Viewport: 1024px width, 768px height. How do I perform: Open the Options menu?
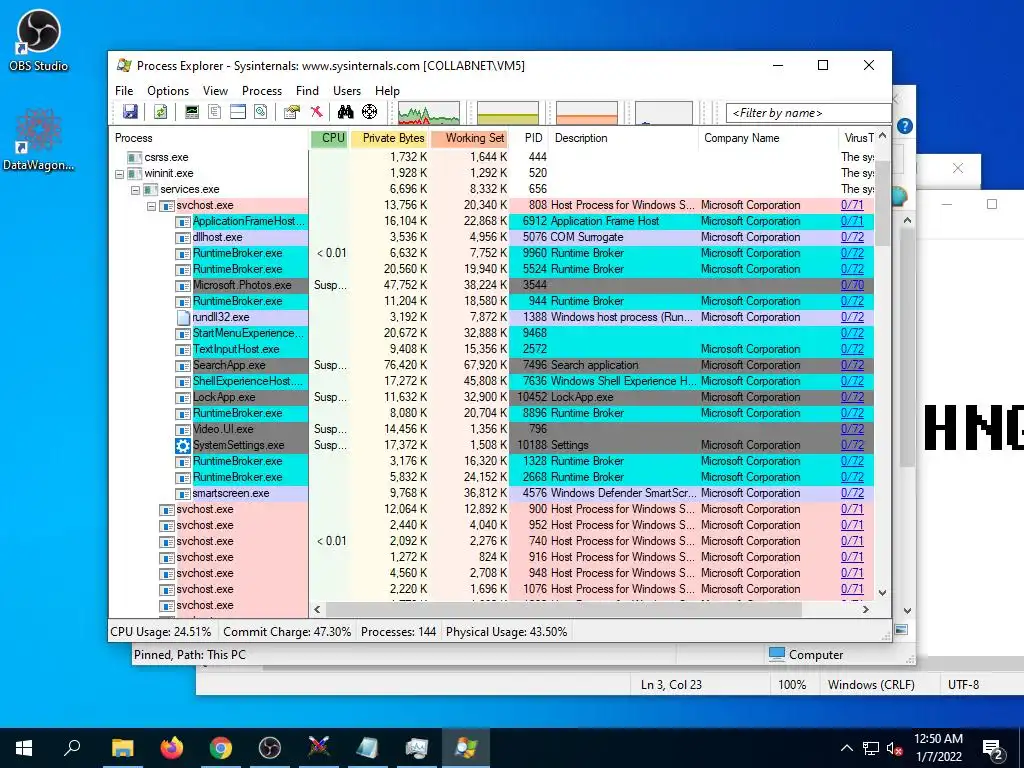pos(168,91)
